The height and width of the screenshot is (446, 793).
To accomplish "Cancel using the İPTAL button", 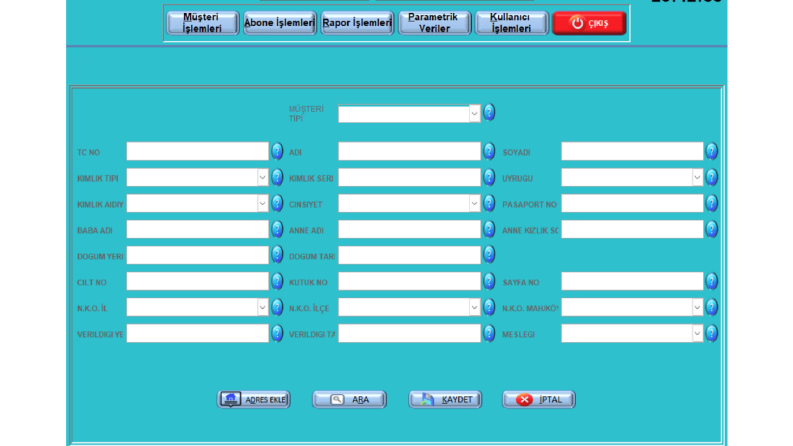I will (539, 399).
